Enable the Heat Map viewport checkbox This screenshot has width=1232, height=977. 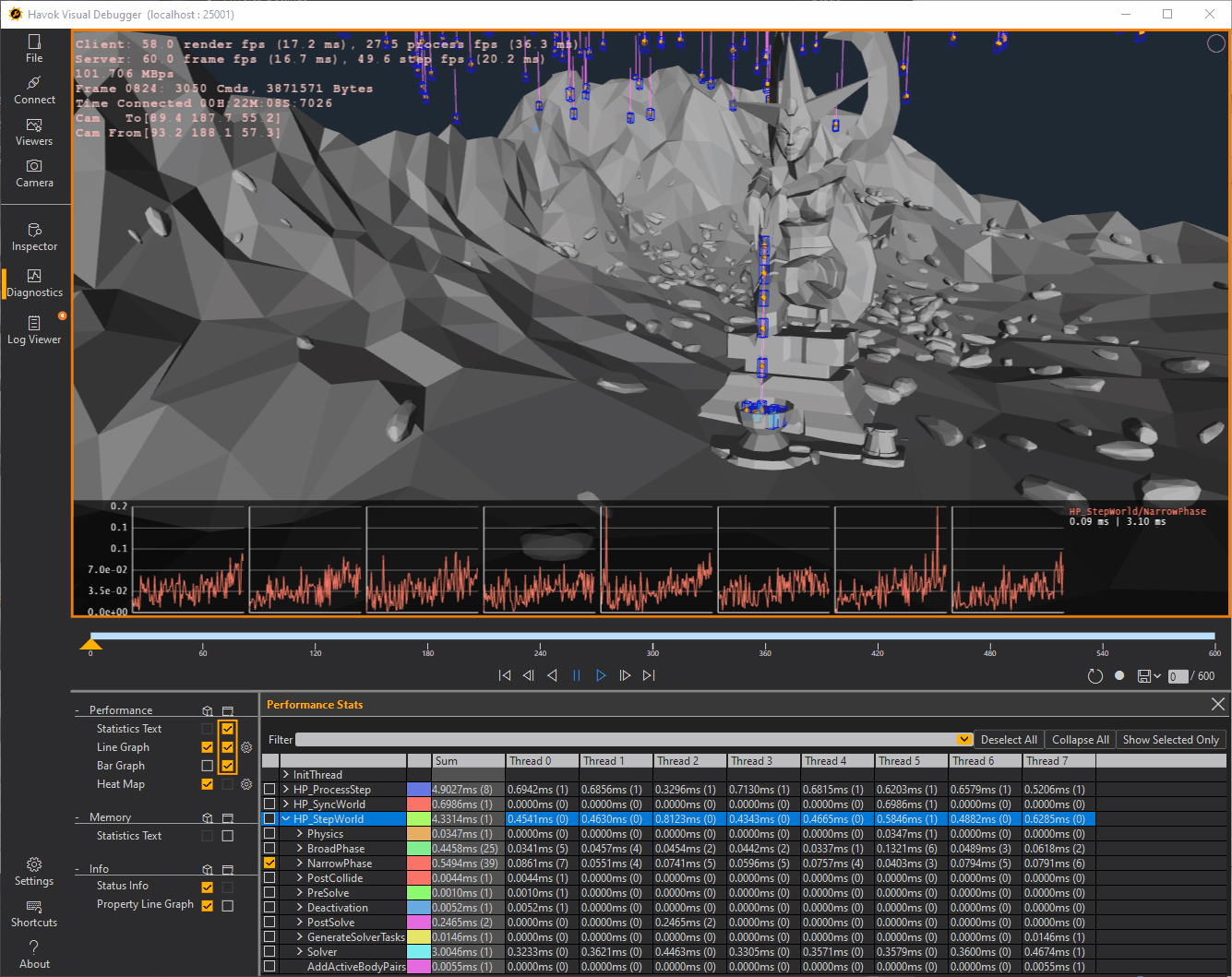207,784
